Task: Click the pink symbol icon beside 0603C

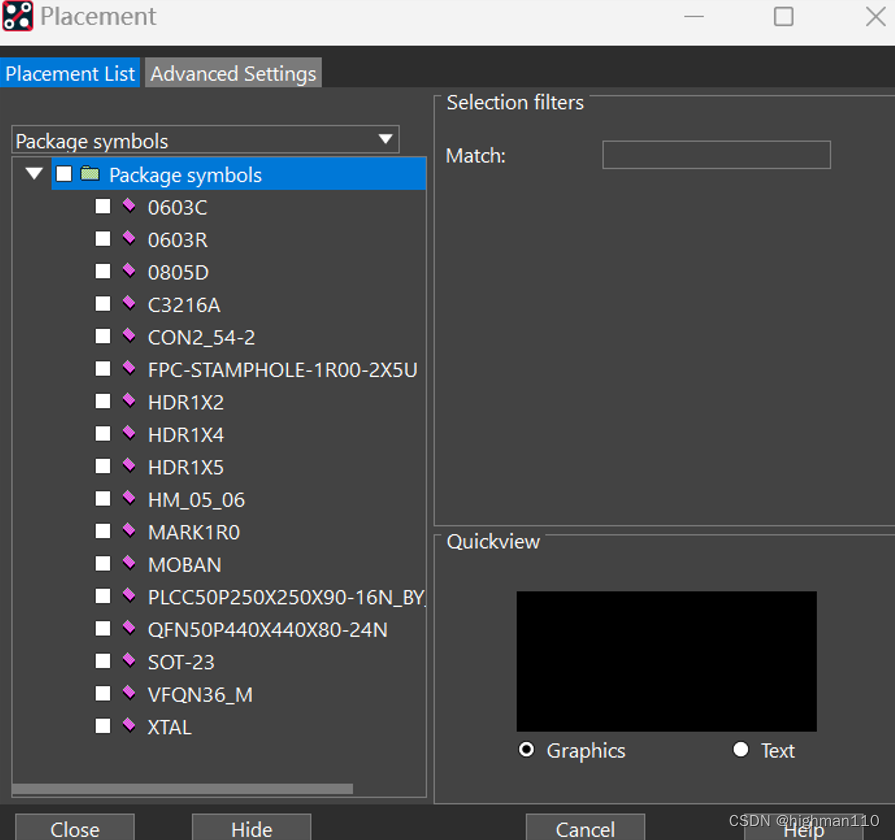Action: [x=129, y=206]
